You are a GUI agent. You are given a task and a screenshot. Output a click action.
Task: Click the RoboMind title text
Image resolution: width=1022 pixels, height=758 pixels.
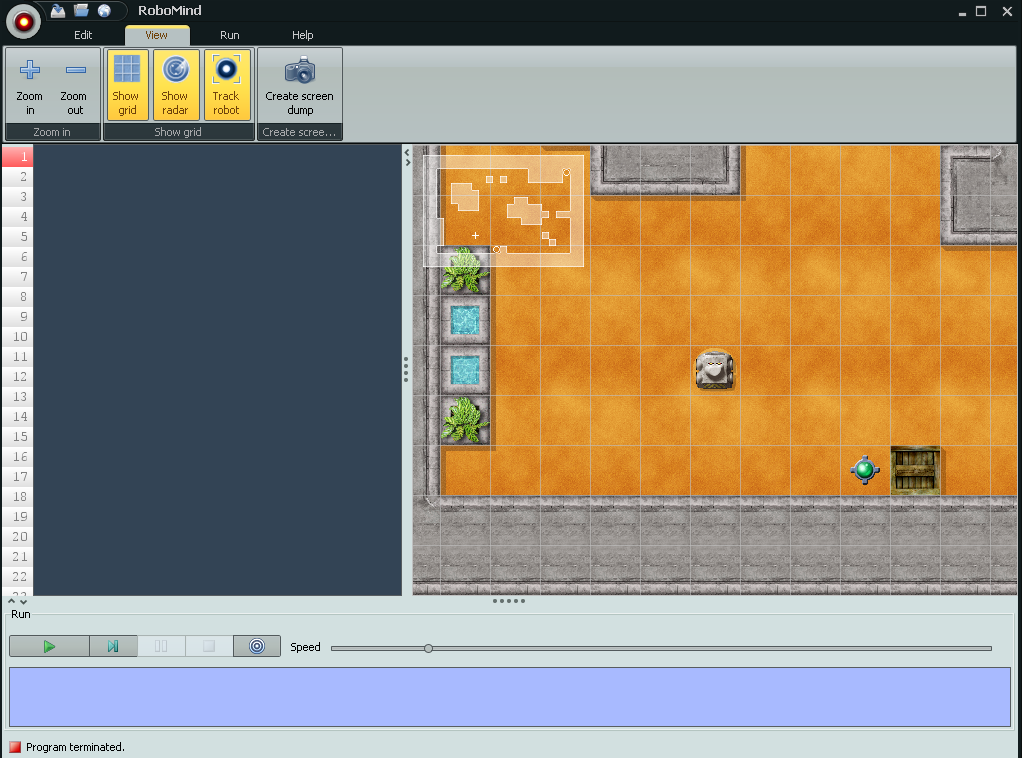click(169, 10)
